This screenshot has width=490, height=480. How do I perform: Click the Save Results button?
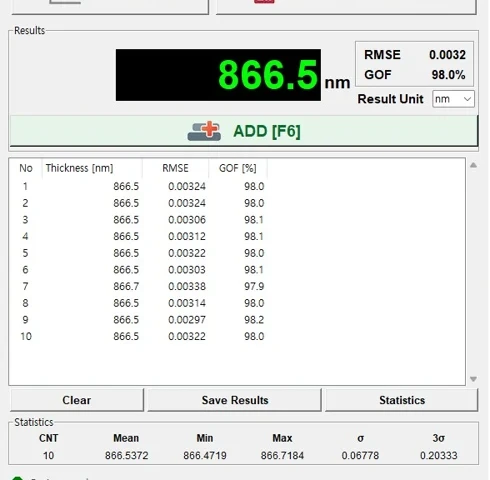(235, 400)
